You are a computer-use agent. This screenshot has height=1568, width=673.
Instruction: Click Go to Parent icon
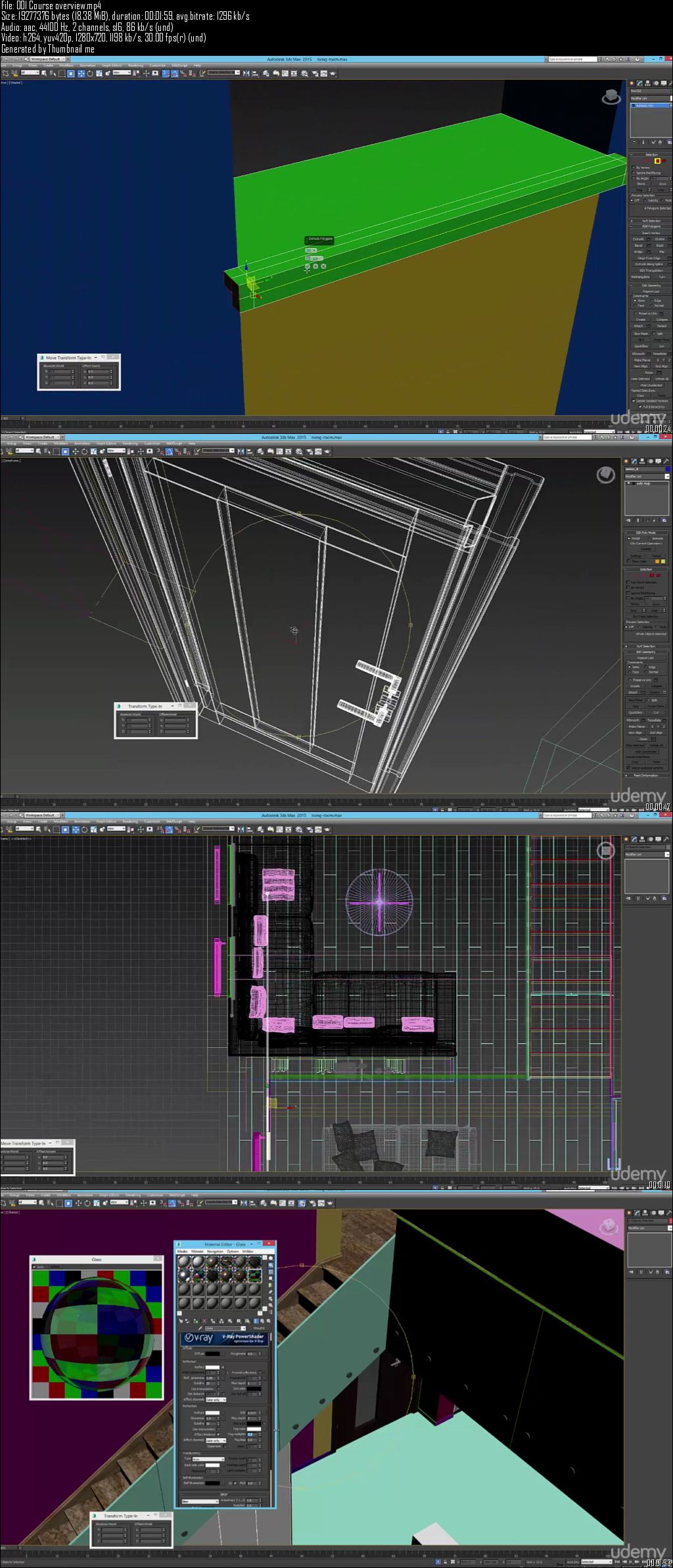262,1321
